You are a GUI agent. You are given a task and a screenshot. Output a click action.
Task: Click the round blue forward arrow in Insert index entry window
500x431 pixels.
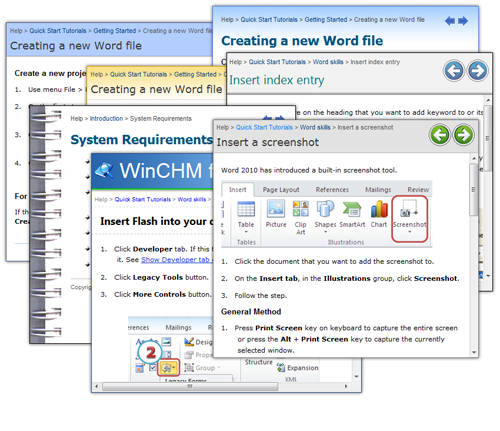pyautogui.click(x=477, y=71)
